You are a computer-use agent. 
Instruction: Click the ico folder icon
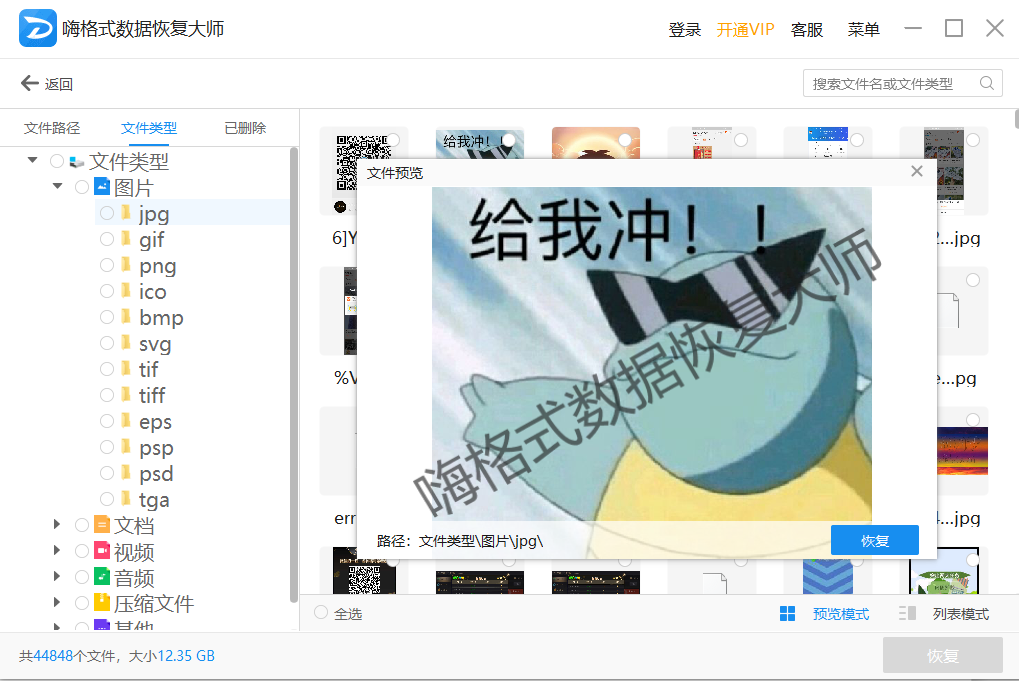(126, 290)
